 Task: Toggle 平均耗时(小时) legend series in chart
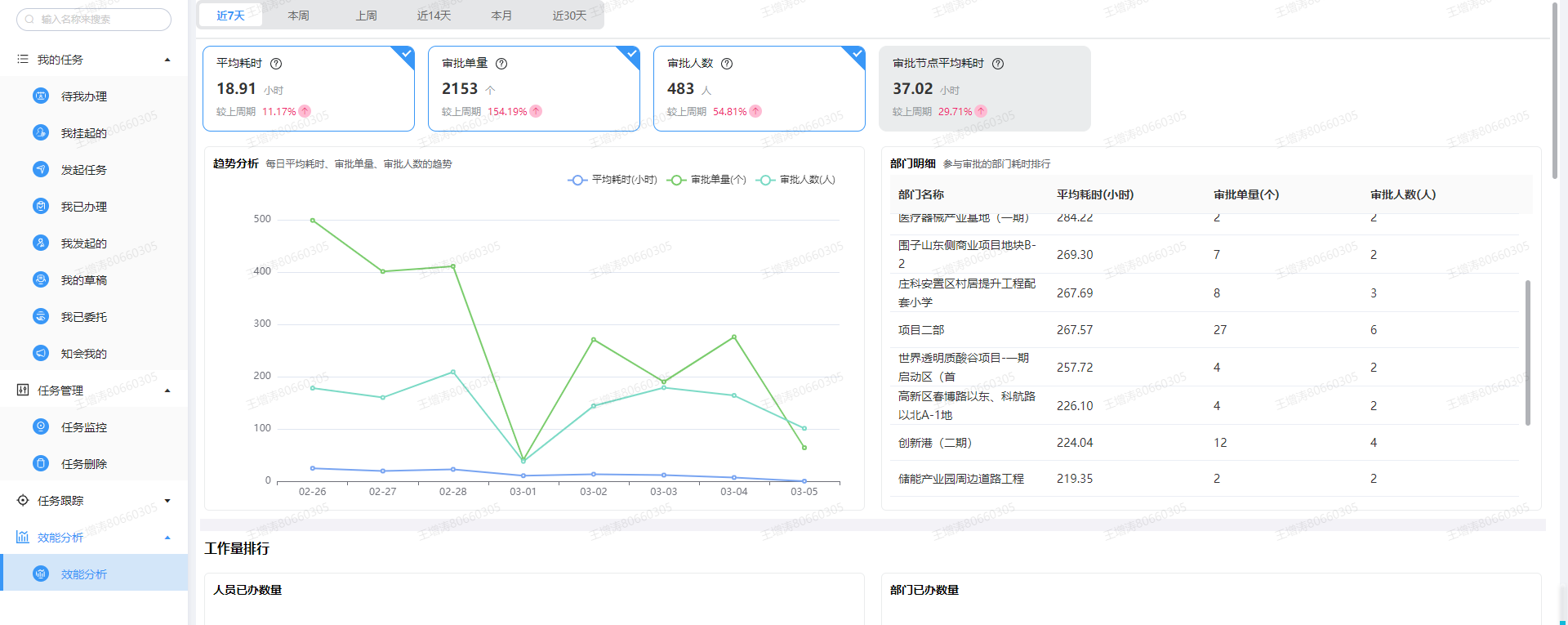pyautogui.click(x=613, y=180)
